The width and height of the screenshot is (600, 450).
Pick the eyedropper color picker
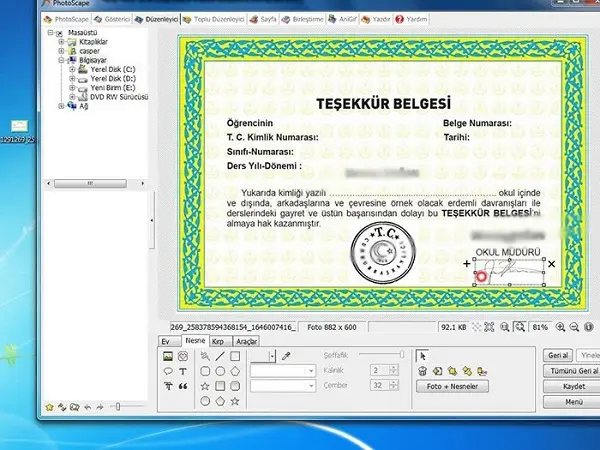pos(286,356)
